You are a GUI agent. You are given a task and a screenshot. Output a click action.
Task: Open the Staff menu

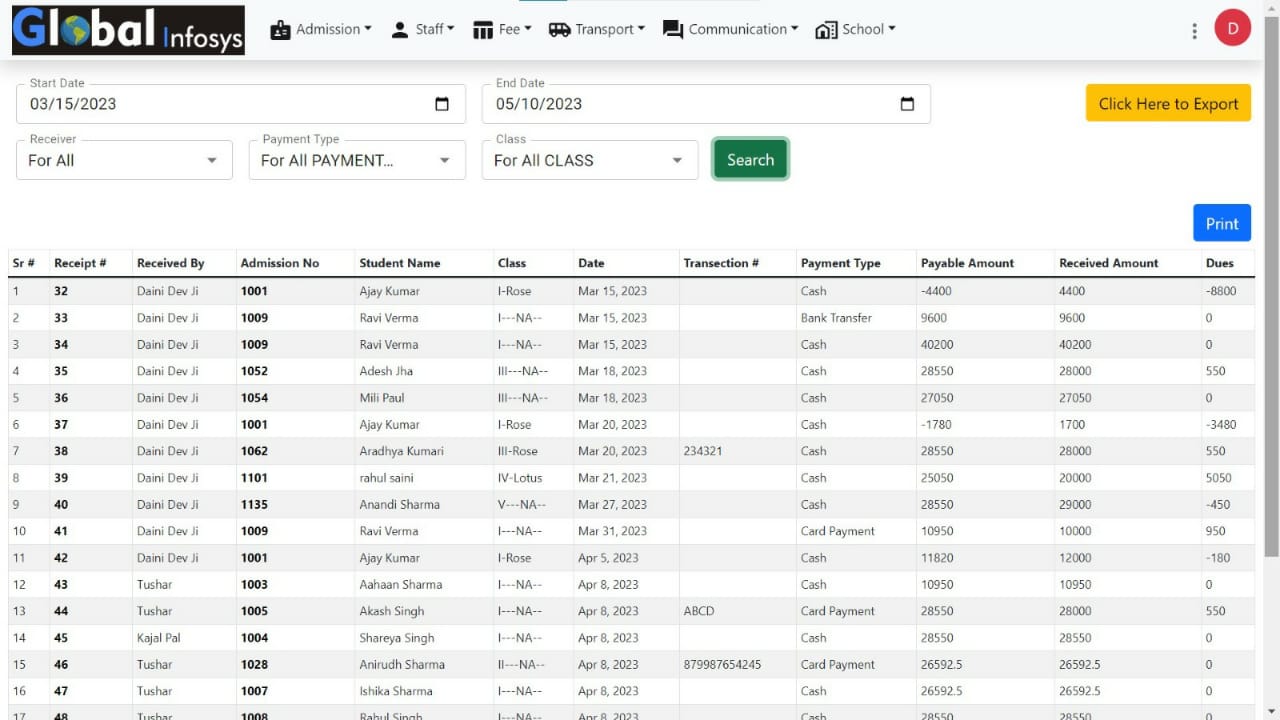tap(422, 29)
